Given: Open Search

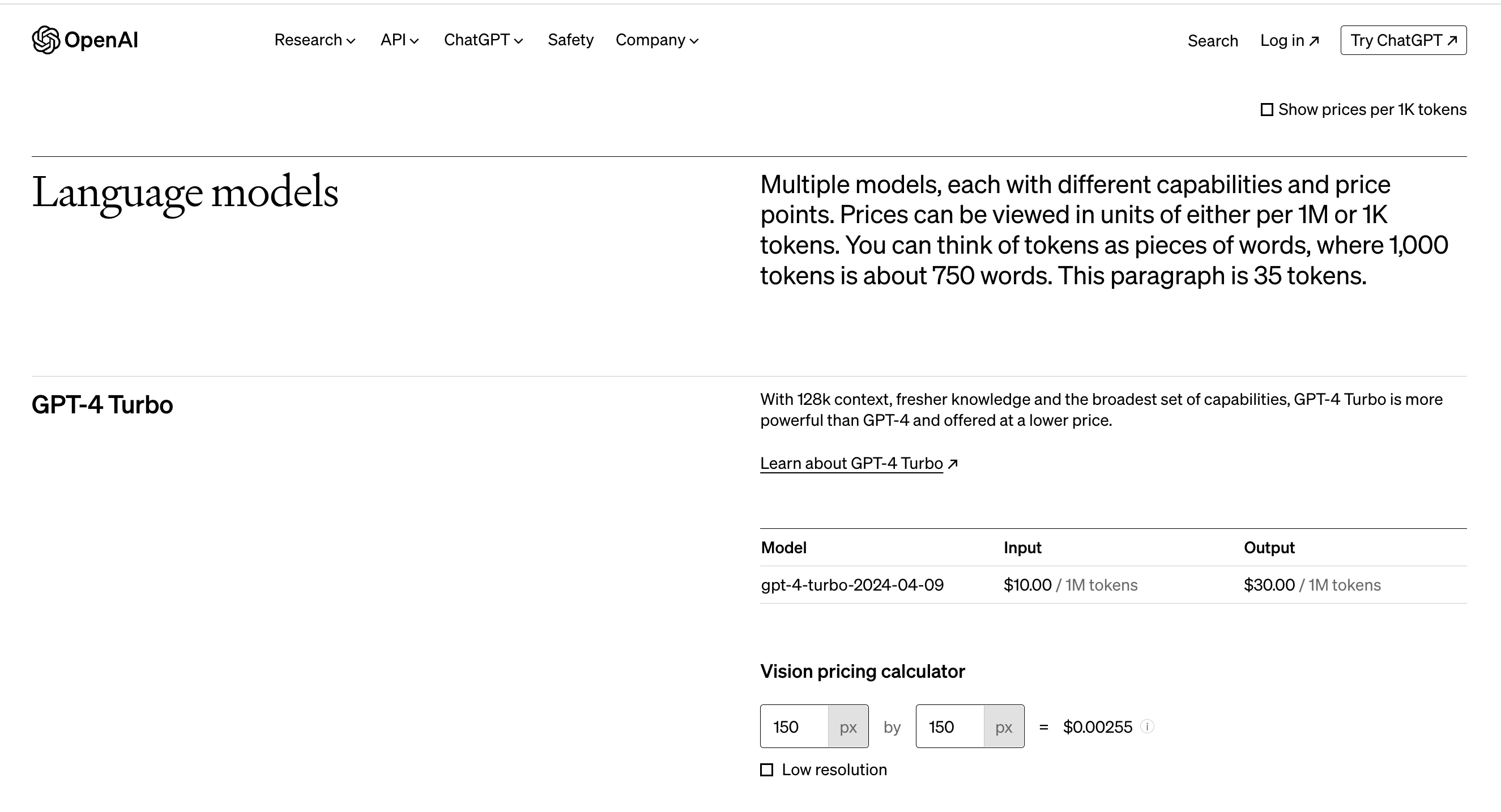Looking at the screenshot, I should (1213, 41).
